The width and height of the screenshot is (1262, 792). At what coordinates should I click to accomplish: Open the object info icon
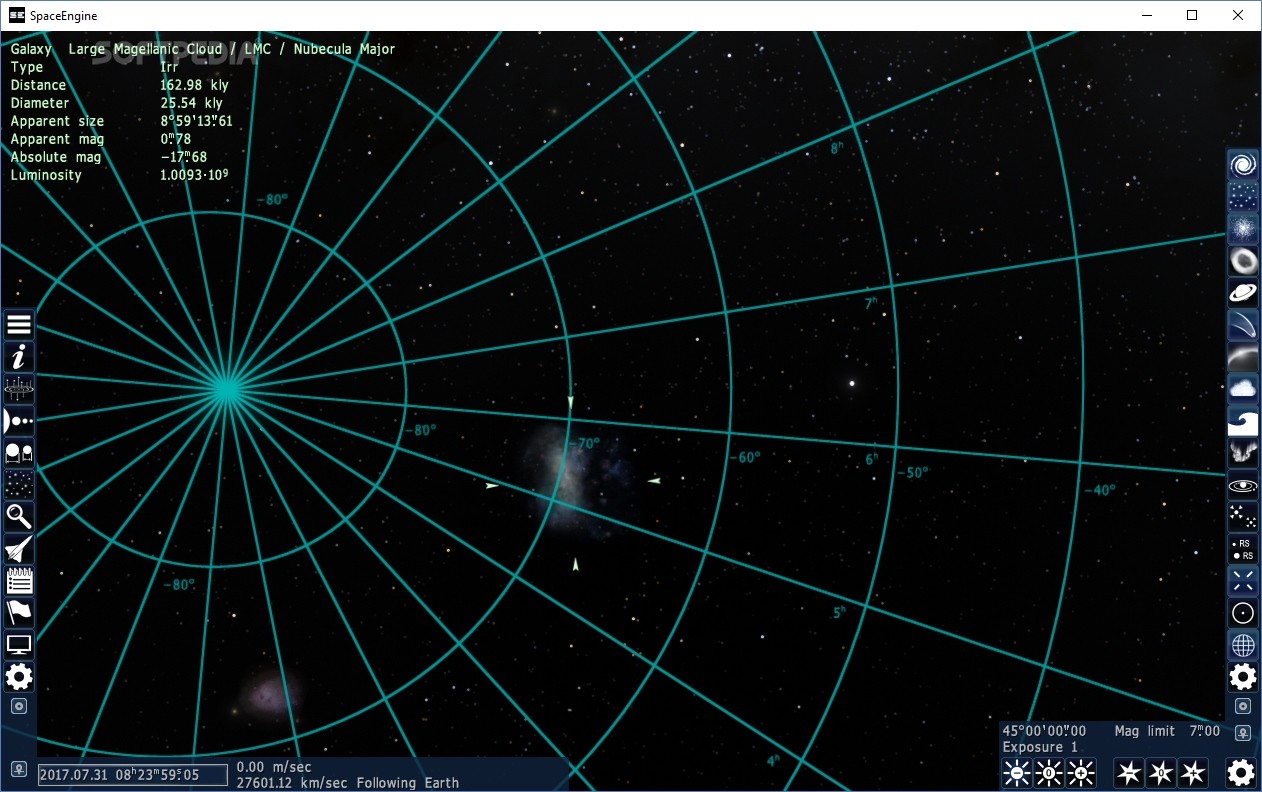[19, 357]
